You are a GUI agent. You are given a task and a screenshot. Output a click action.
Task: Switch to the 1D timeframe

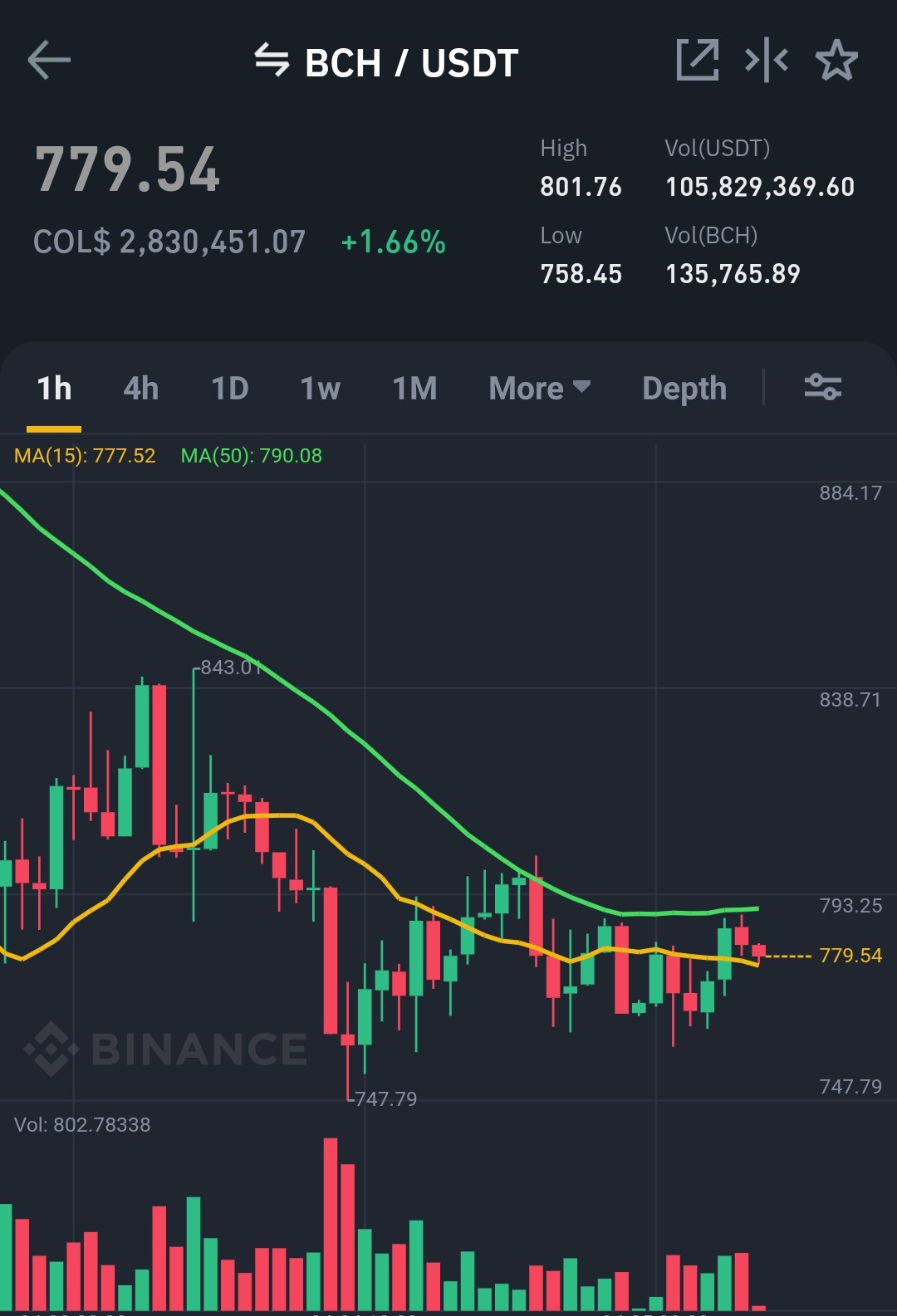click(230, 388)
